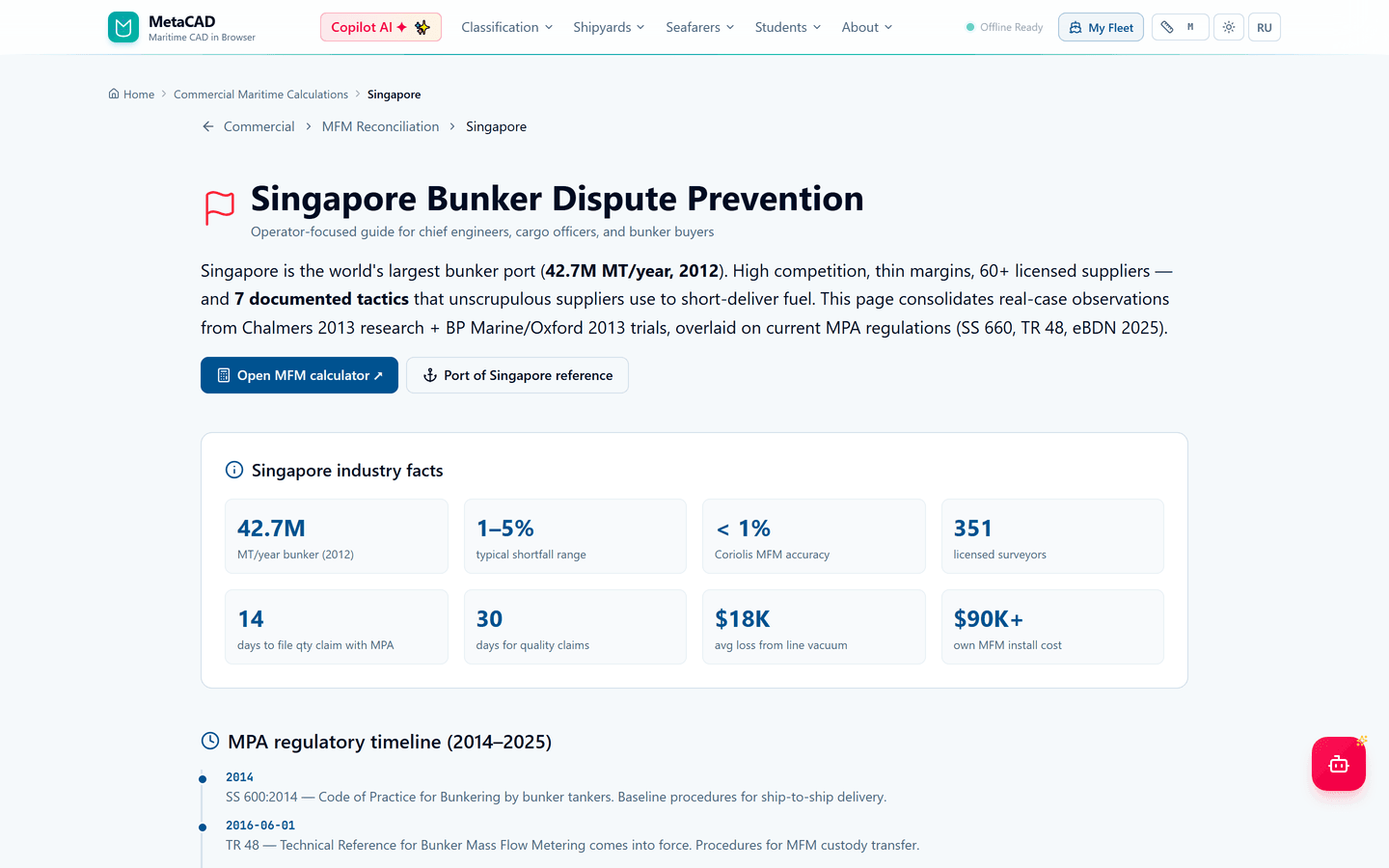Click the MetaCAD logo icon
1389x868 pixels.
pos(123,27)
